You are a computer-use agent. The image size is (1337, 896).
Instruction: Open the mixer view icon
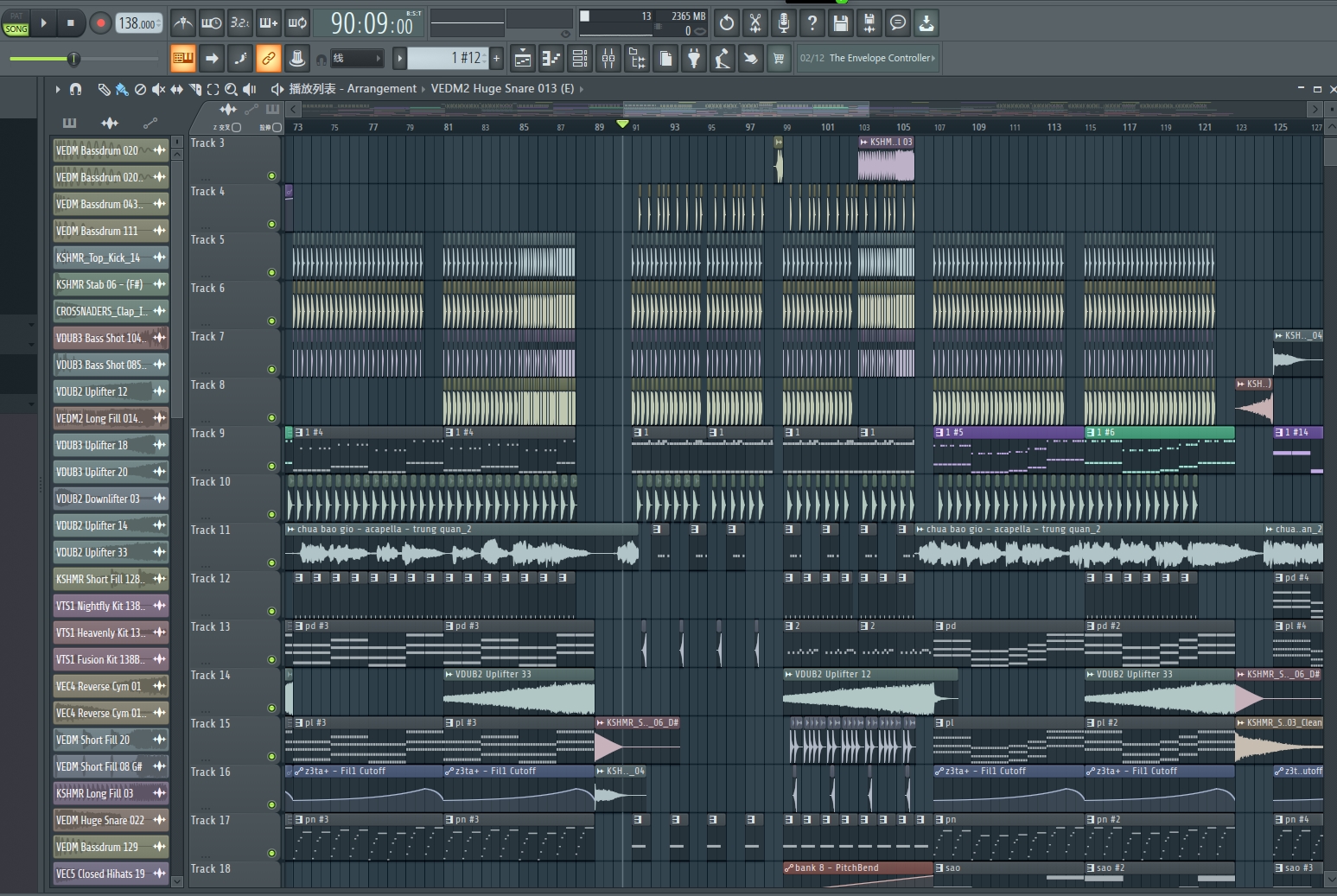pos(608,59)
